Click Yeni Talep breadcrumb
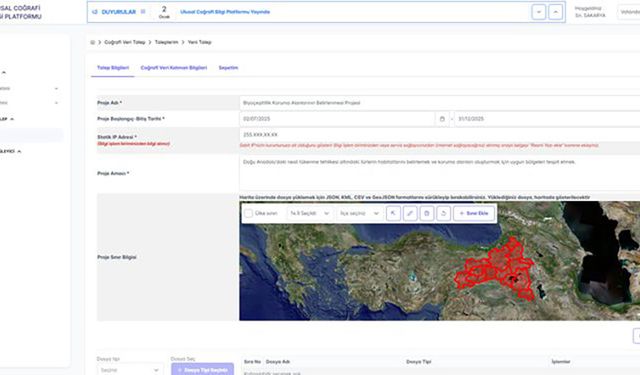 [x=200, y=42]
